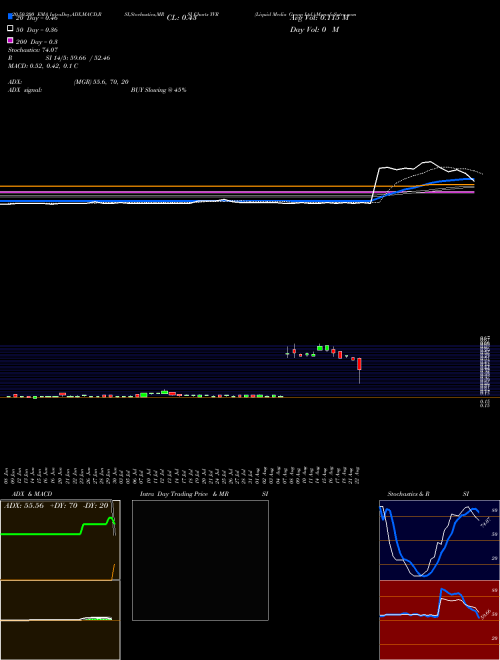Click the 'Intra Day Trading Price & MR' title
The height and width of the screenshot is (660, 500).
[x=184, y=494]
